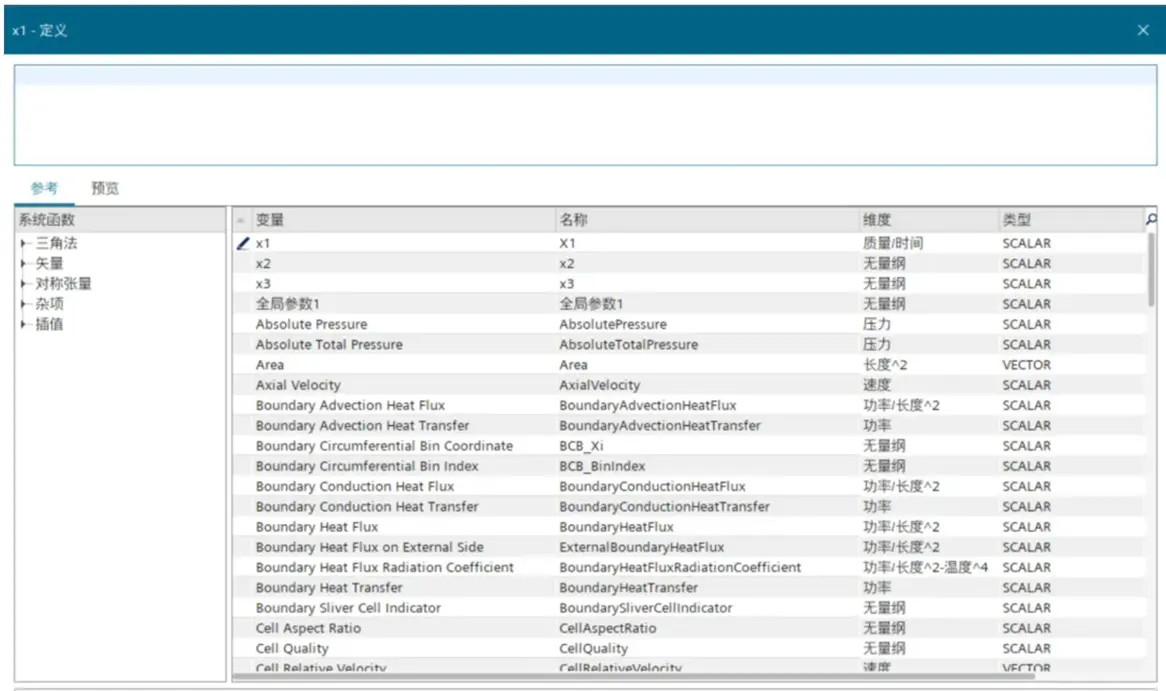
Task: Expand the 对称张量 tree node
Action: [x=23, y=283]
